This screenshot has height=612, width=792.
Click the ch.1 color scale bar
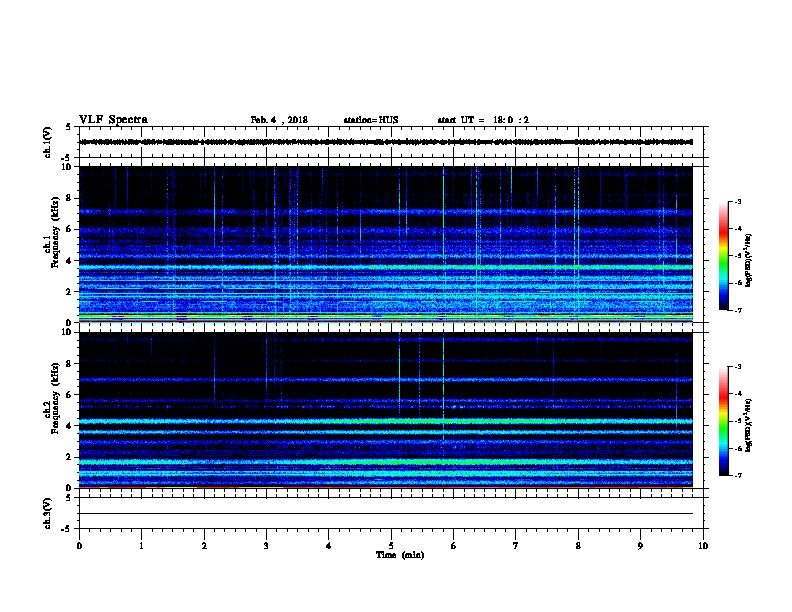(723, 256)
